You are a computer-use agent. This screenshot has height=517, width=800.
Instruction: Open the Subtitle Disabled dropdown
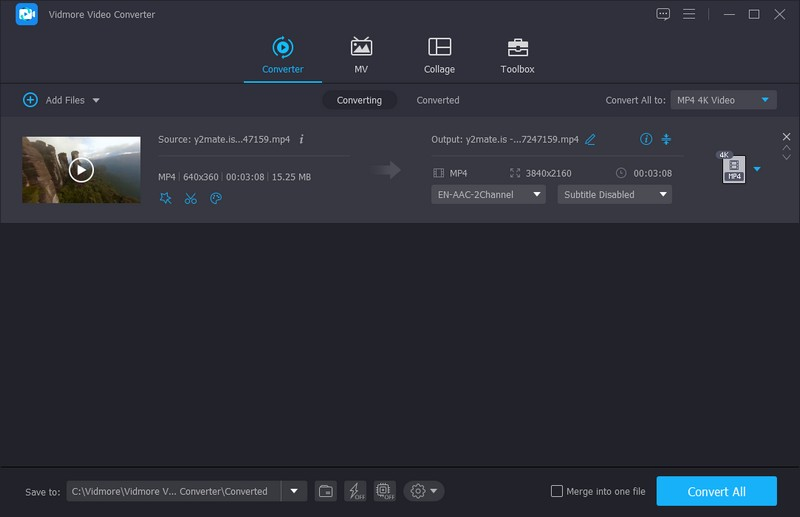pos(614,194)
